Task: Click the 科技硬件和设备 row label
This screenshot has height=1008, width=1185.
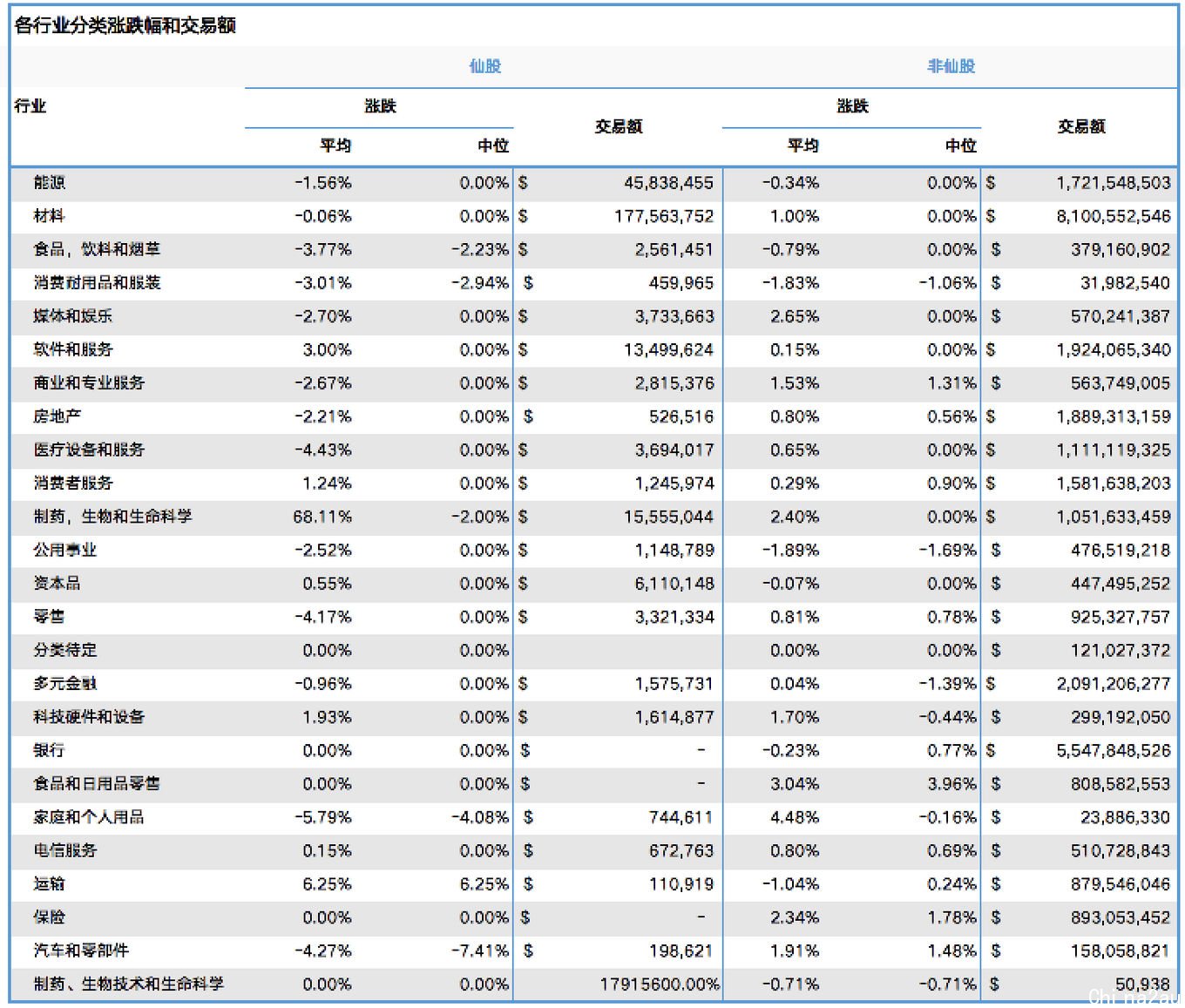Action: click(x=89, y=717)
